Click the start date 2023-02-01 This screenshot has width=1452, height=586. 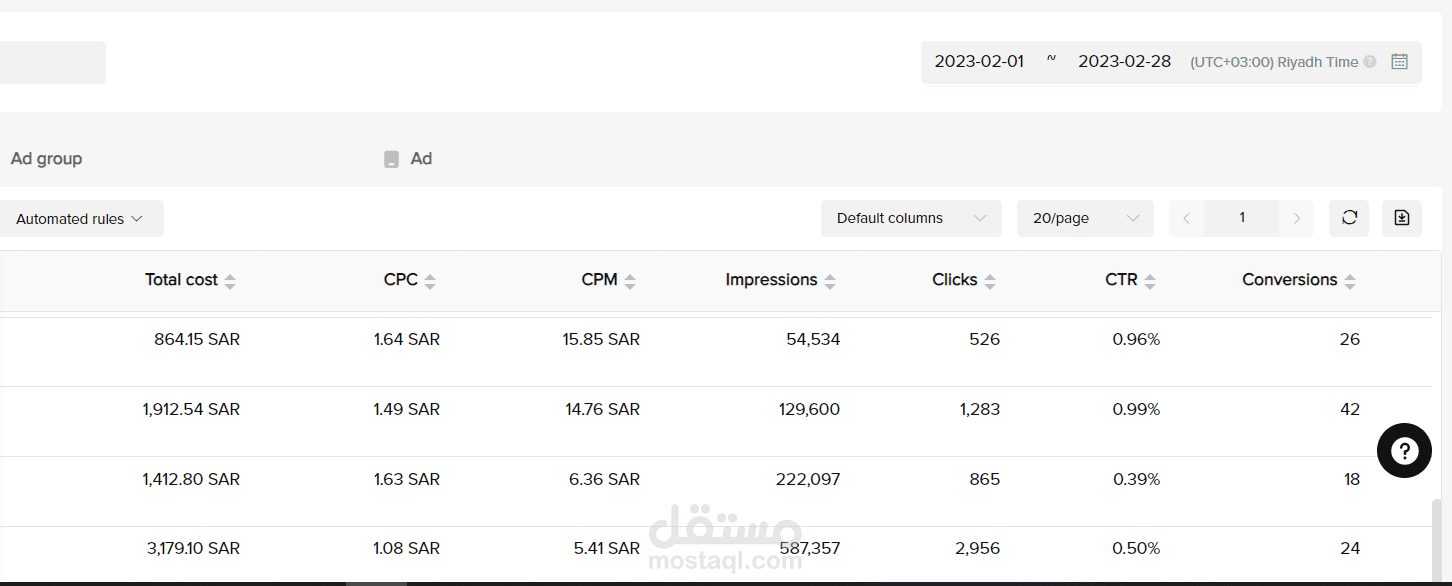pos(979,62)
